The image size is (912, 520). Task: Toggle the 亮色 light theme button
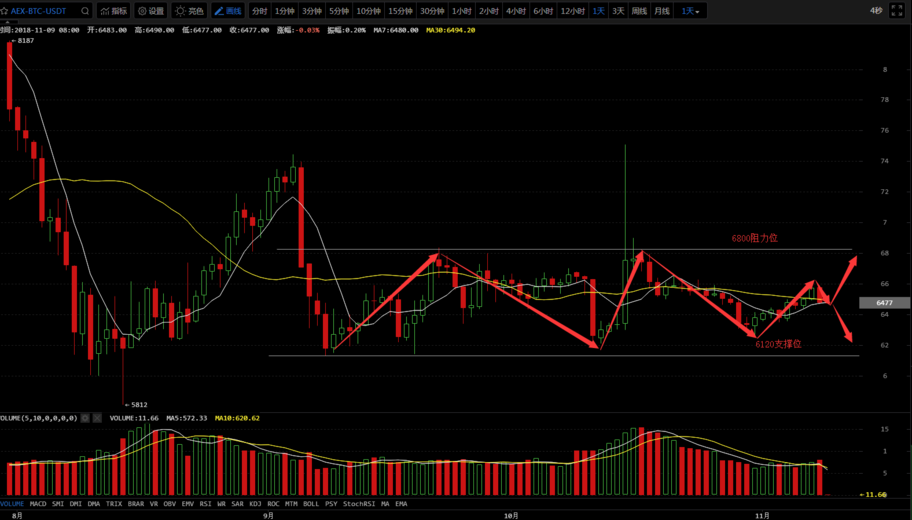coord(190,10)
